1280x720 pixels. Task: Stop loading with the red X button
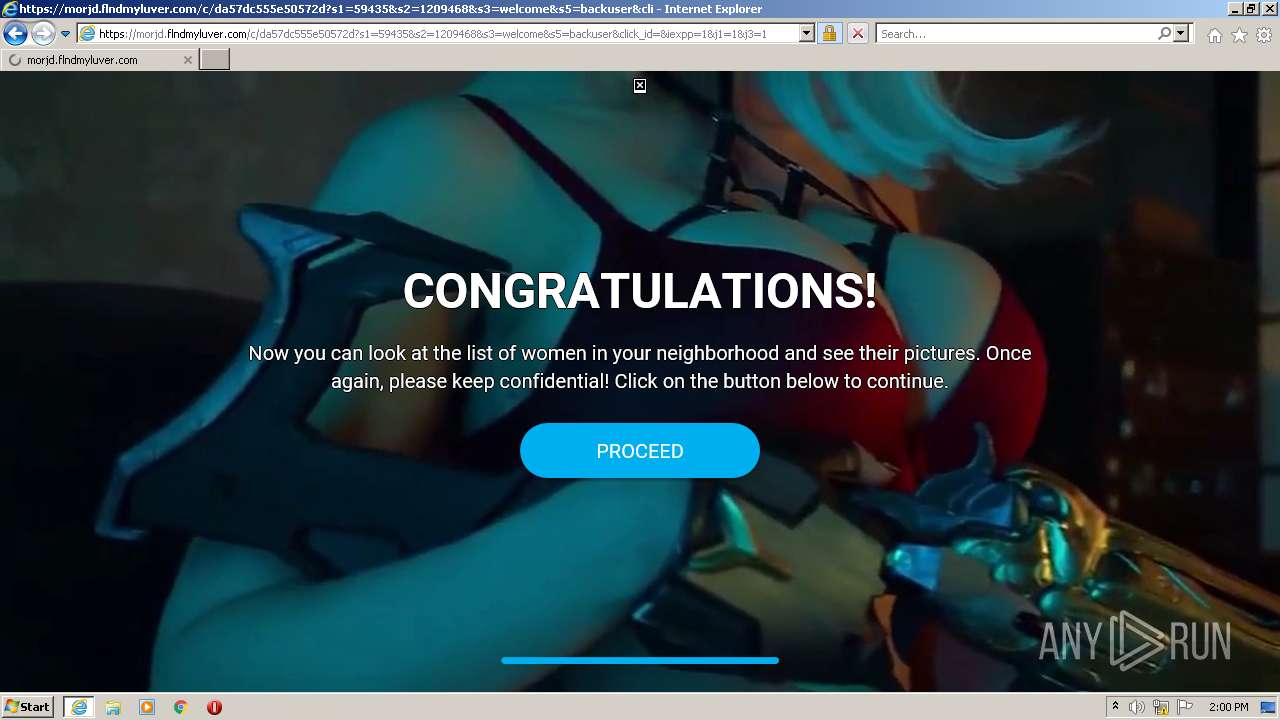tap(857, 34)
